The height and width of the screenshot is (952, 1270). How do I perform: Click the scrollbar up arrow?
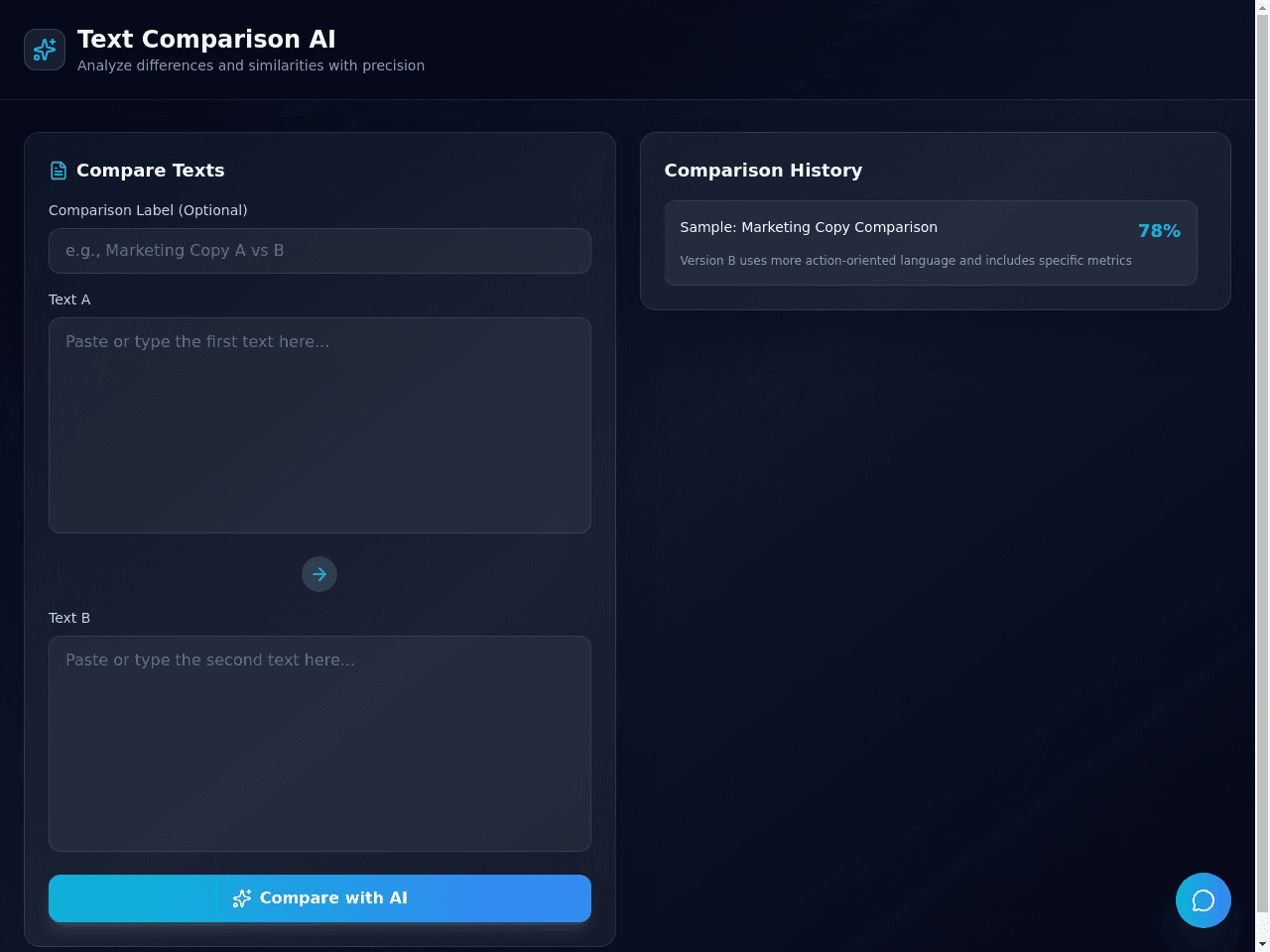pyautogui.click(x=1262, y=8)
